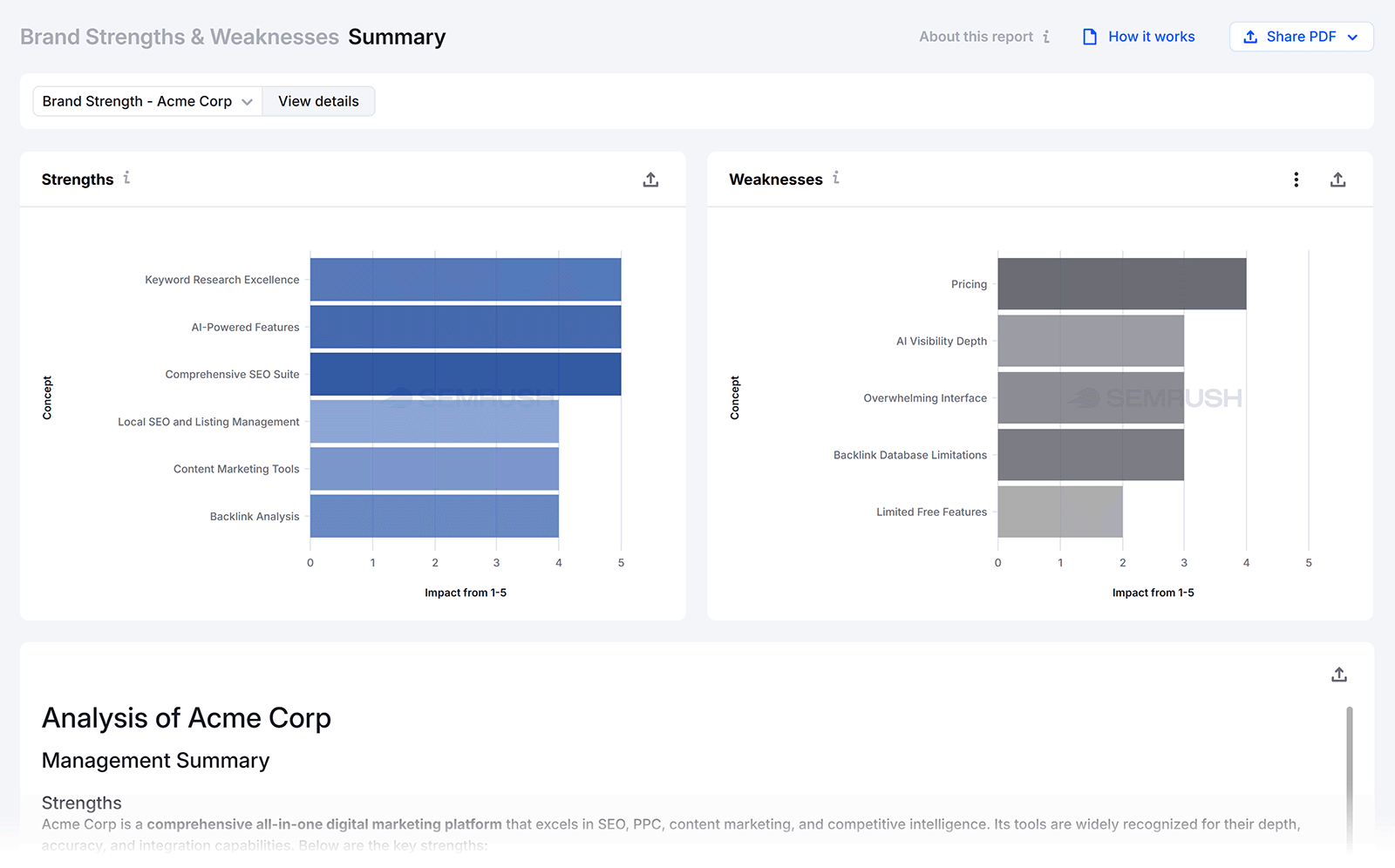Click the Analysis of Acme Corp heading
The image size is (1395, 868).
(187, 718)
